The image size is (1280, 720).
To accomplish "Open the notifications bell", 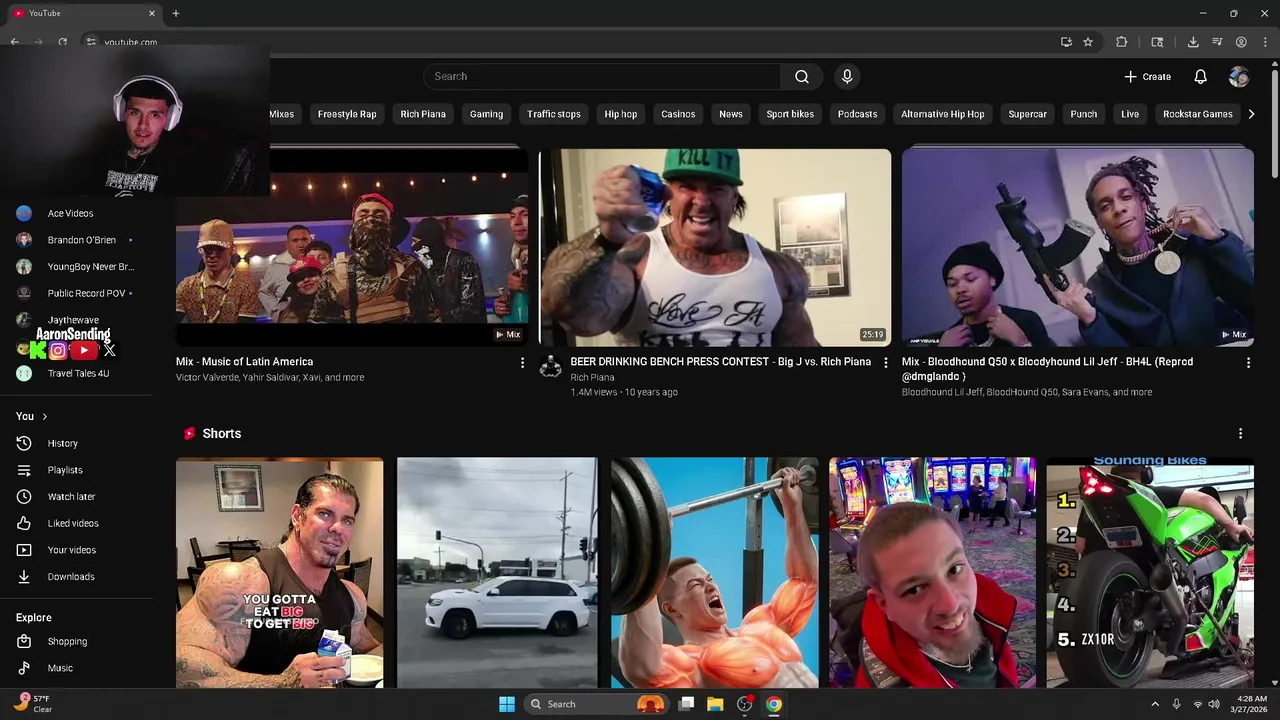I will coord(1200,76).
